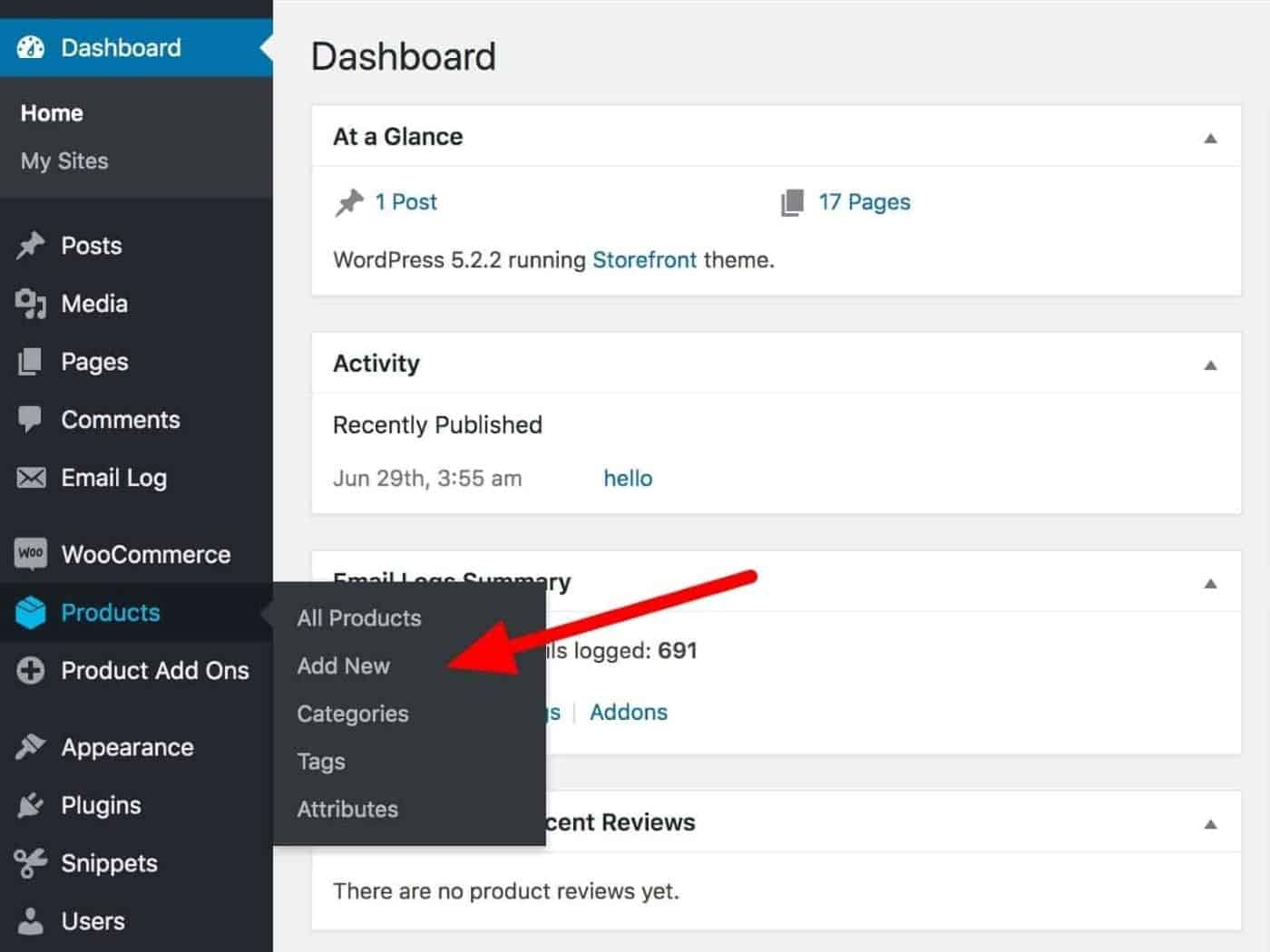Open Categories in the Products submenu

click(x=352, y=714)
